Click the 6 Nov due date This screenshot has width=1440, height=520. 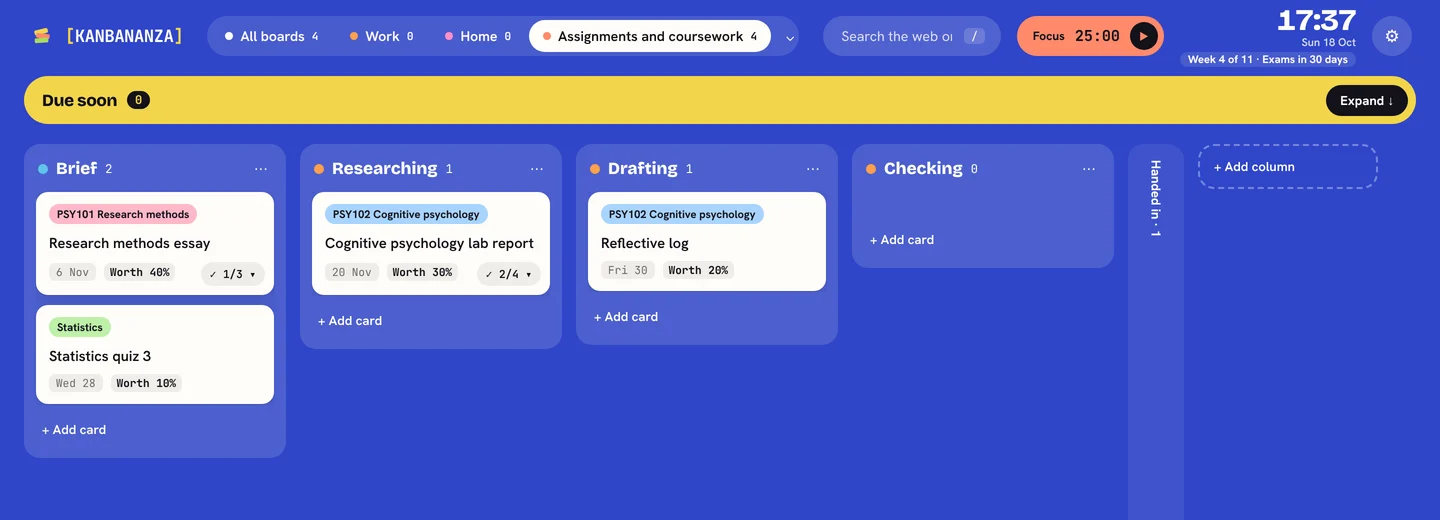73,272
